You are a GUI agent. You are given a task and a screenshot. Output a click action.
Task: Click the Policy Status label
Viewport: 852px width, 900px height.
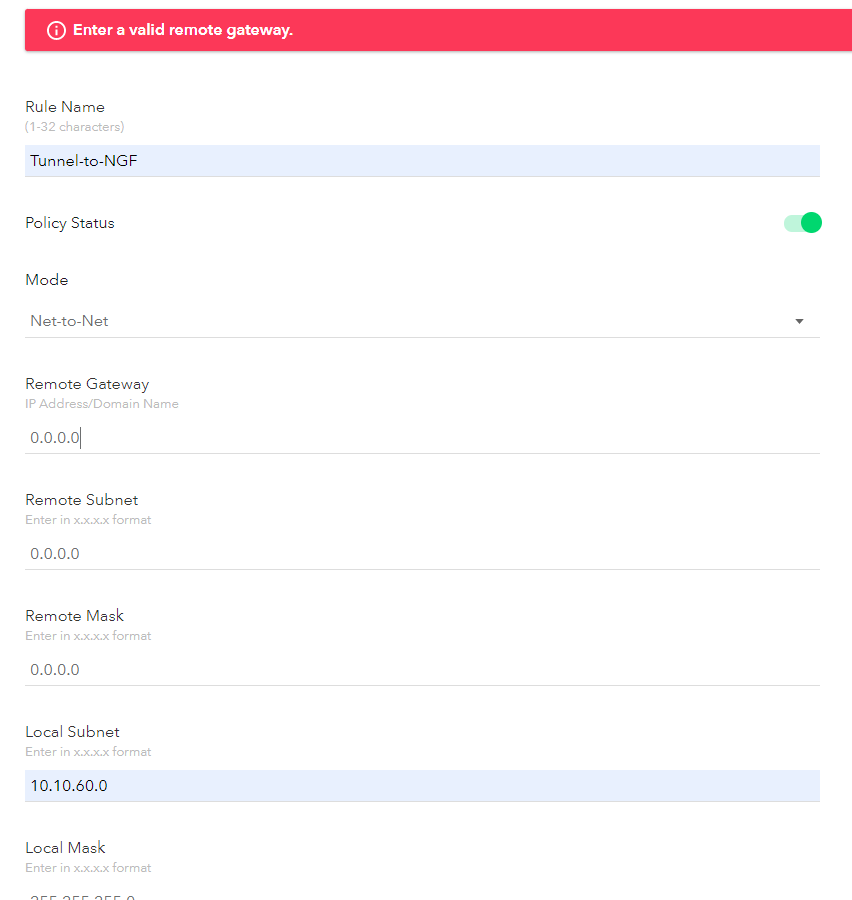pyautogui.click(x=70, y=223)
